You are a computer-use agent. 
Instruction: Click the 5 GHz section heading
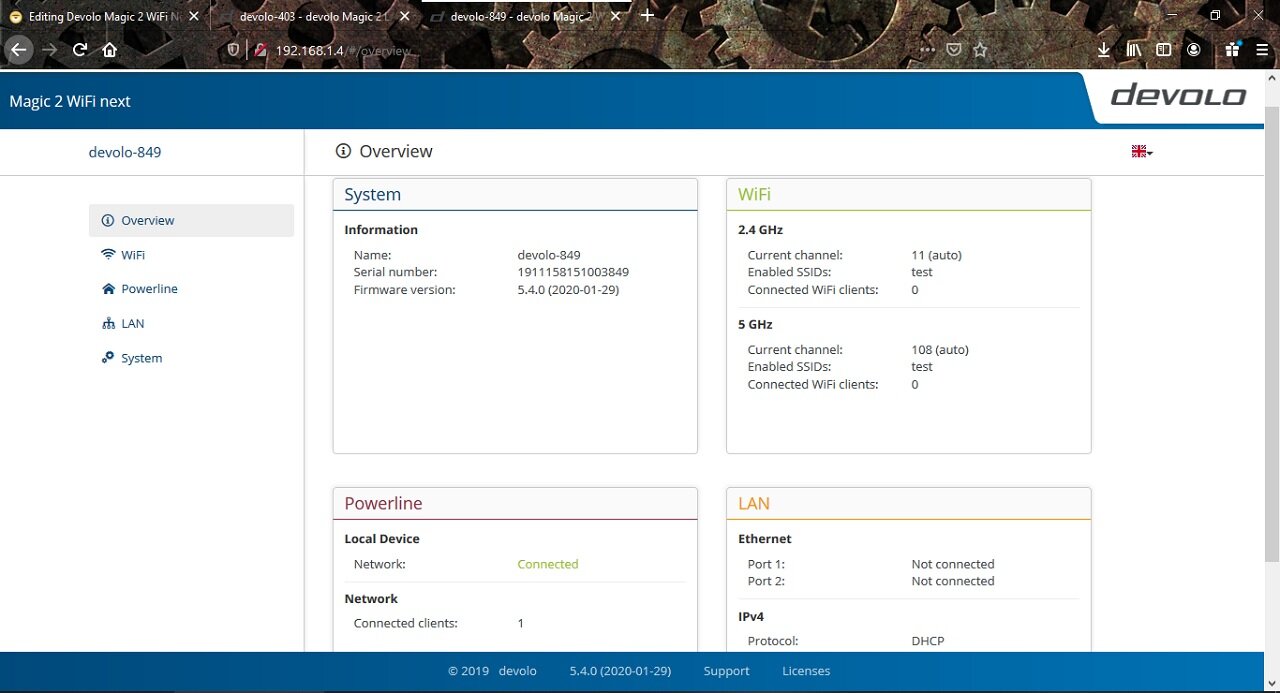(x=755, y=325)
